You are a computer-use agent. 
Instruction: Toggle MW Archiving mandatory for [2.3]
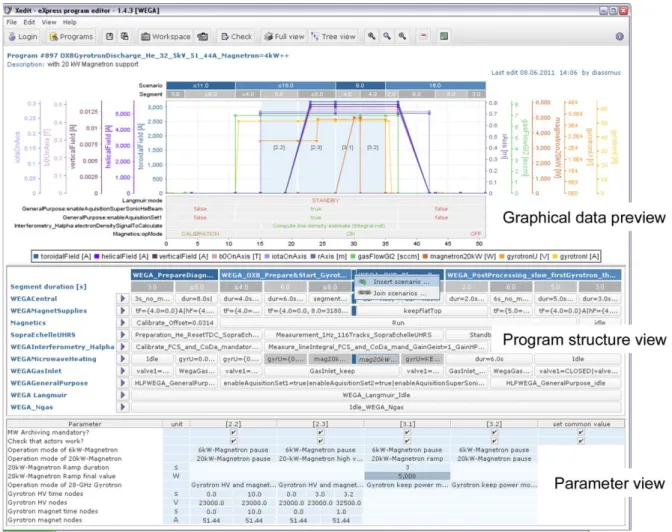tap(320, 432)
